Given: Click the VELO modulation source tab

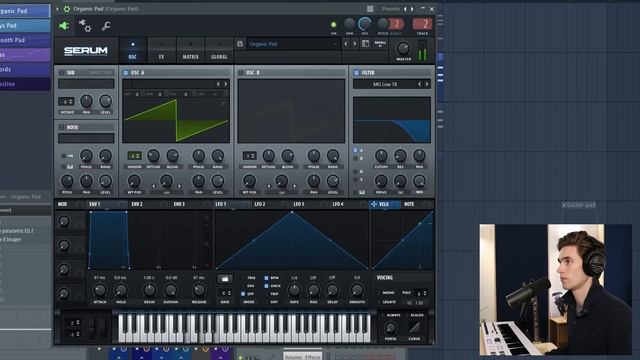Looking at the screenshot, I should point(384,204).
